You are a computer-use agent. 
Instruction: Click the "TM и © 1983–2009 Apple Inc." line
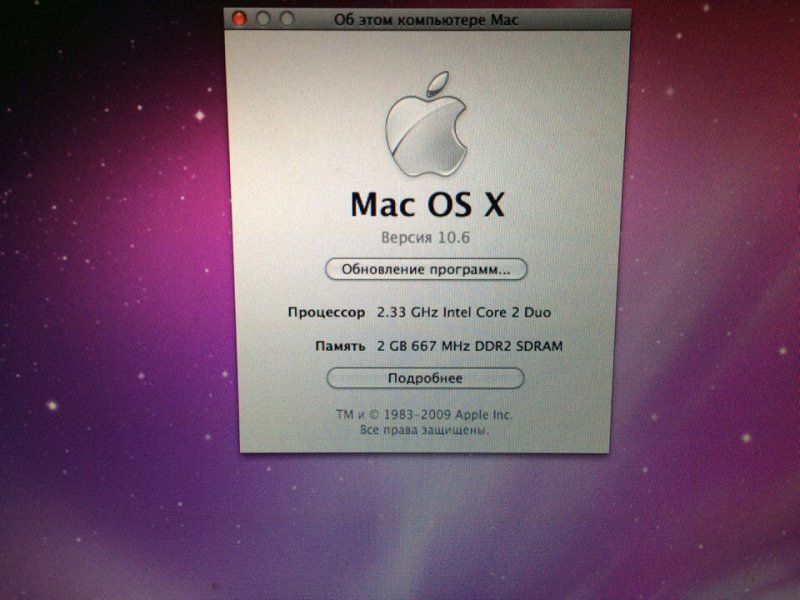pyautogui.click(x=425, y=414)
